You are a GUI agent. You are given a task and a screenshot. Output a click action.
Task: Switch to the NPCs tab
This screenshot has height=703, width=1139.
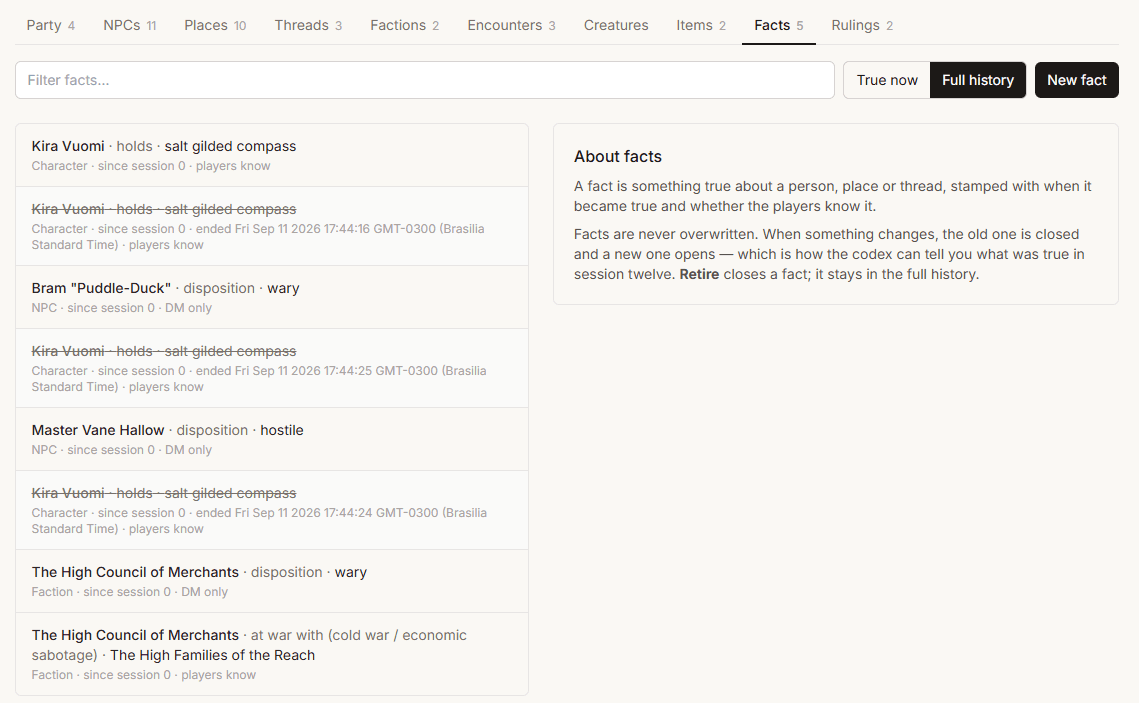[129, 25]
